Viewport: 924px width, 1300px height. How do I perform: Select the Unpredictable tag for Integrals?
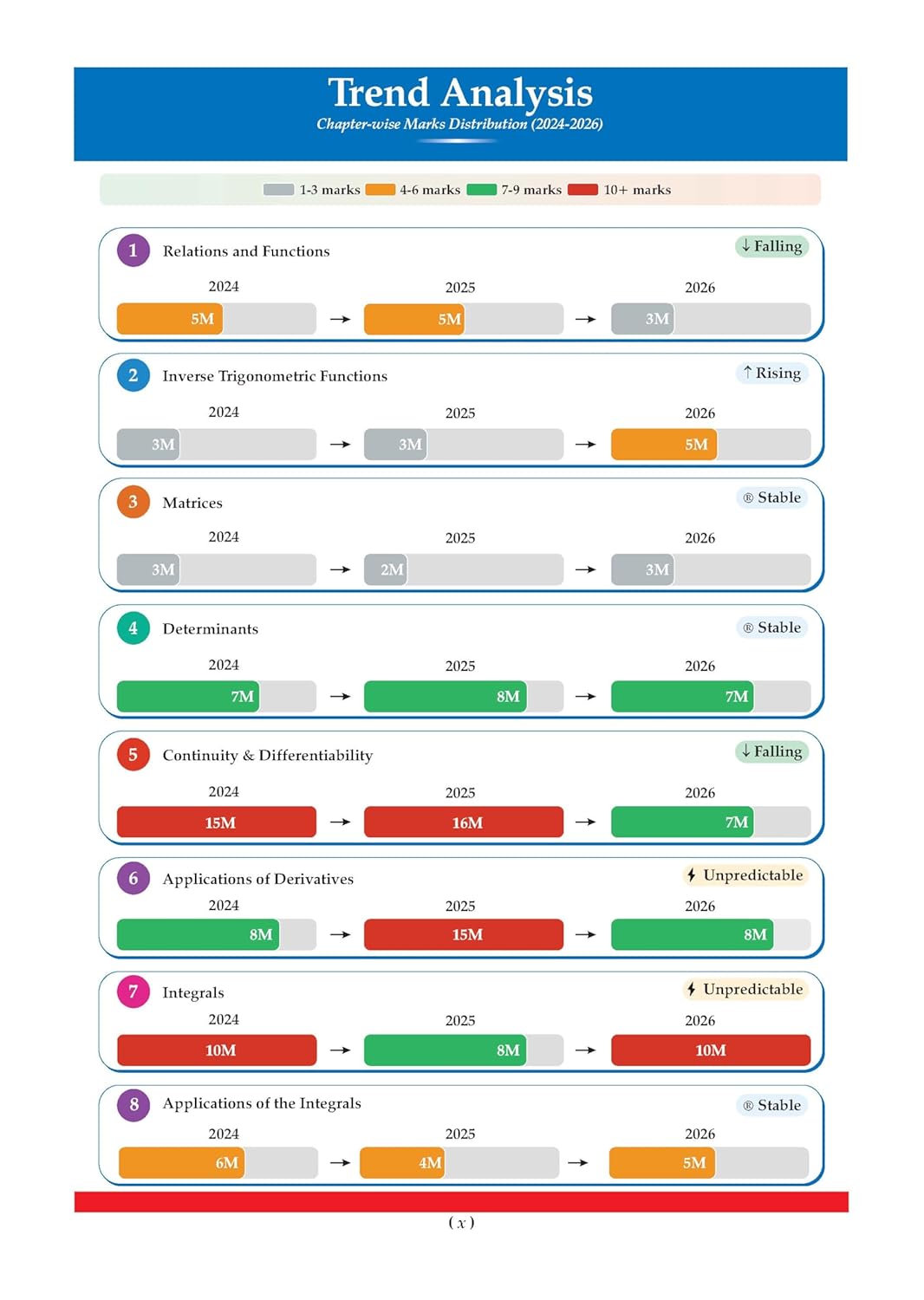[745, 989]
